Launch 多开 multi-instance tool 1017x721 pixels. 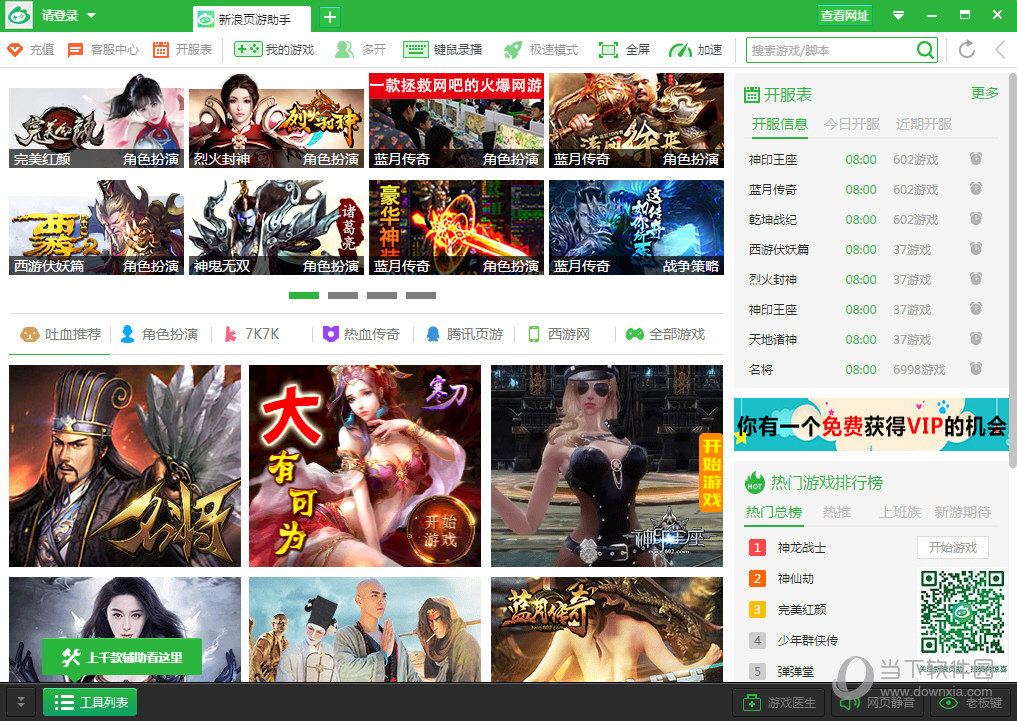[360, 50]
